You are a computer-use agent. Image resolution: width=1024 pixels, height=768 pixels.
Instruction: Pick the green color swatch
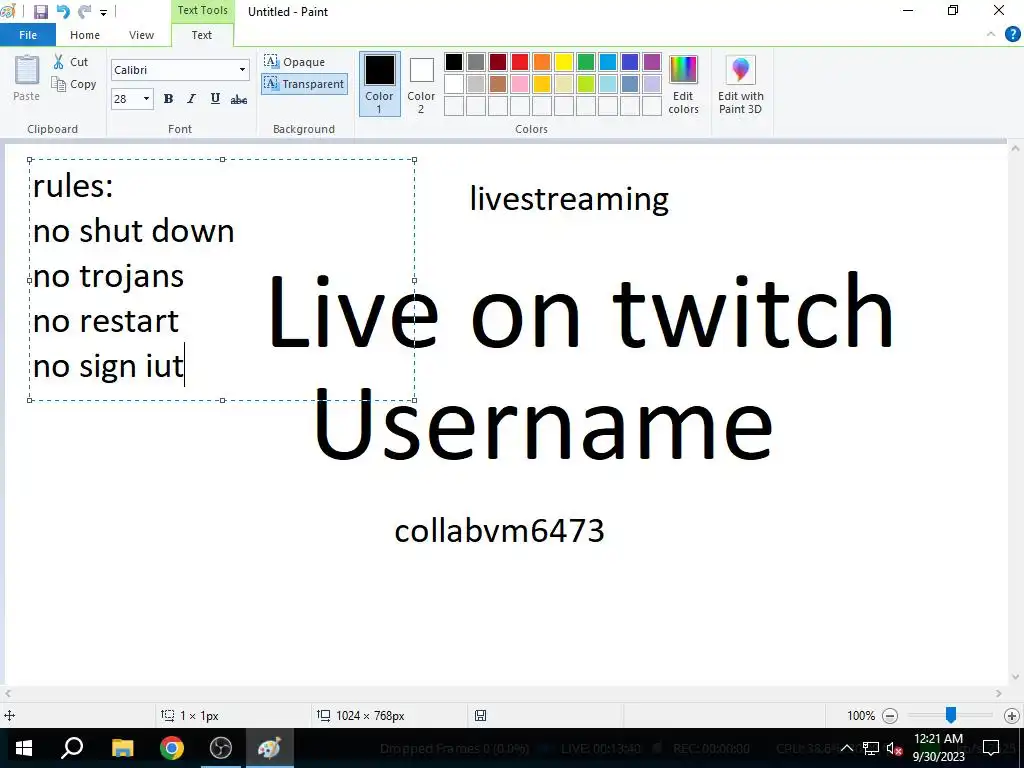click(x=586, y=62)
